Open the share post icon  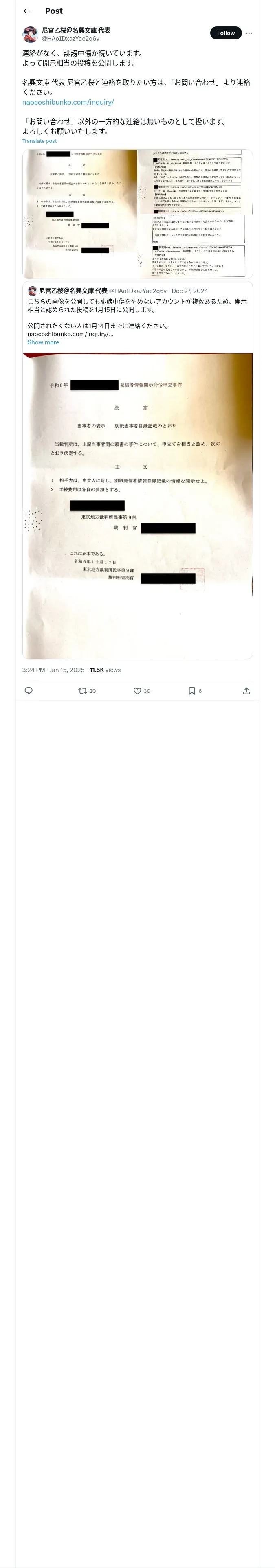pos(246,690)
